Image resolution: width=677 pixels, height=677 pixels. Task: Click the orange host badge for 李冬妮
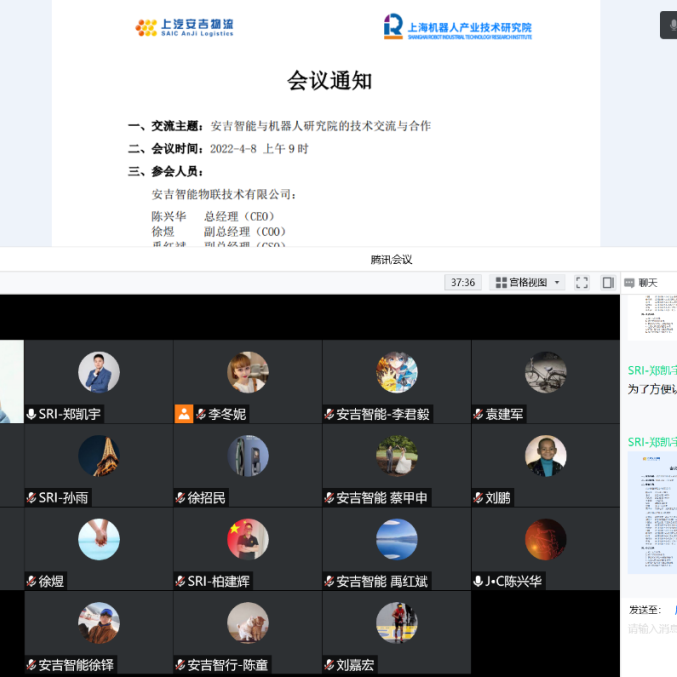pos(184,414)
